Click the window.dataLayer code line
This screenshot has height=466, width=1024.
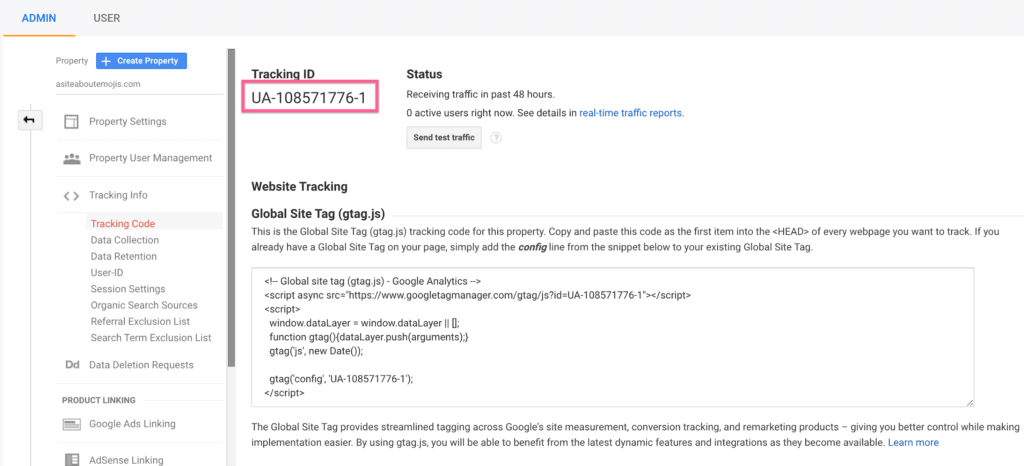[x=366, y=322]
